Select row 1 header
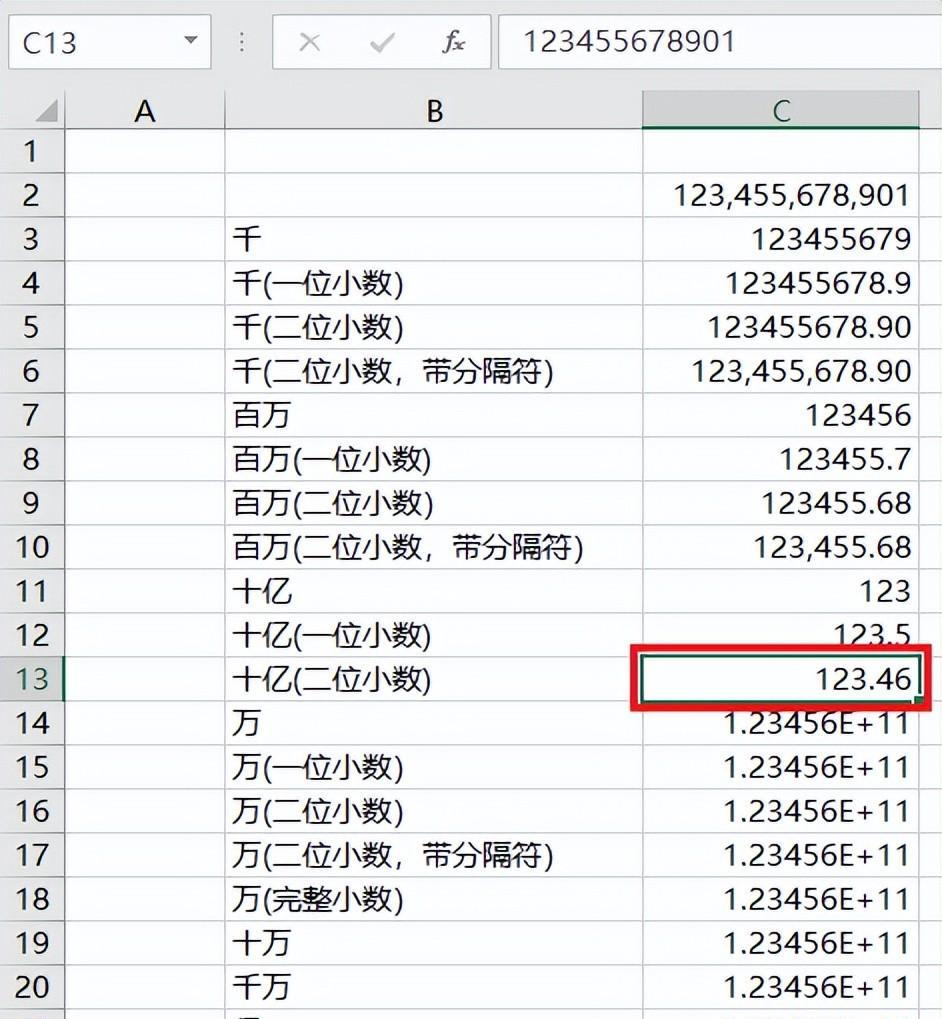The height and width of the screenshot is (1019, 942). [32, 151]
